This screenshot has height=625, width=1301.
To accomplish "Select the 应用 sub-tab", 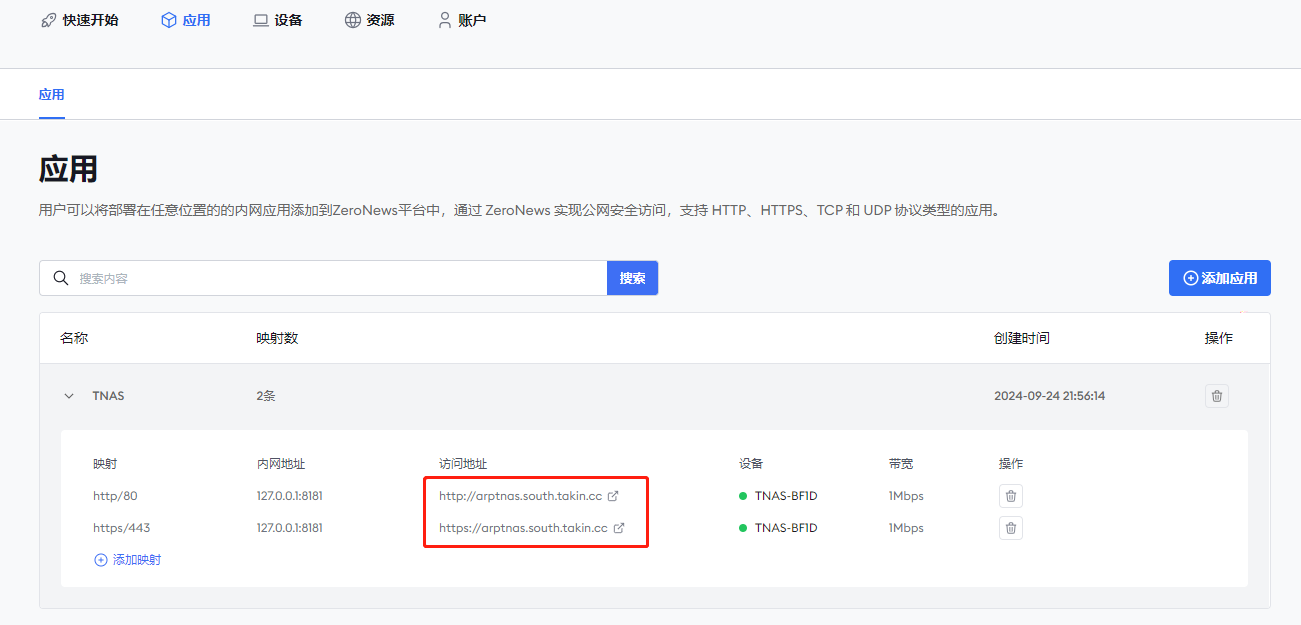I will tap(51, 95).
